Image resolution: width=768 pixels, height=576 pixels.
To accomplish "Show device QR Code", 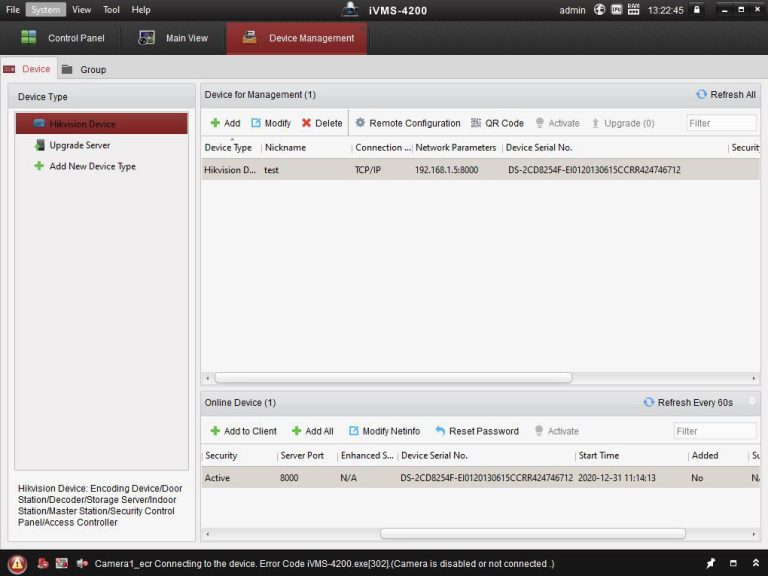I will 497,123.
